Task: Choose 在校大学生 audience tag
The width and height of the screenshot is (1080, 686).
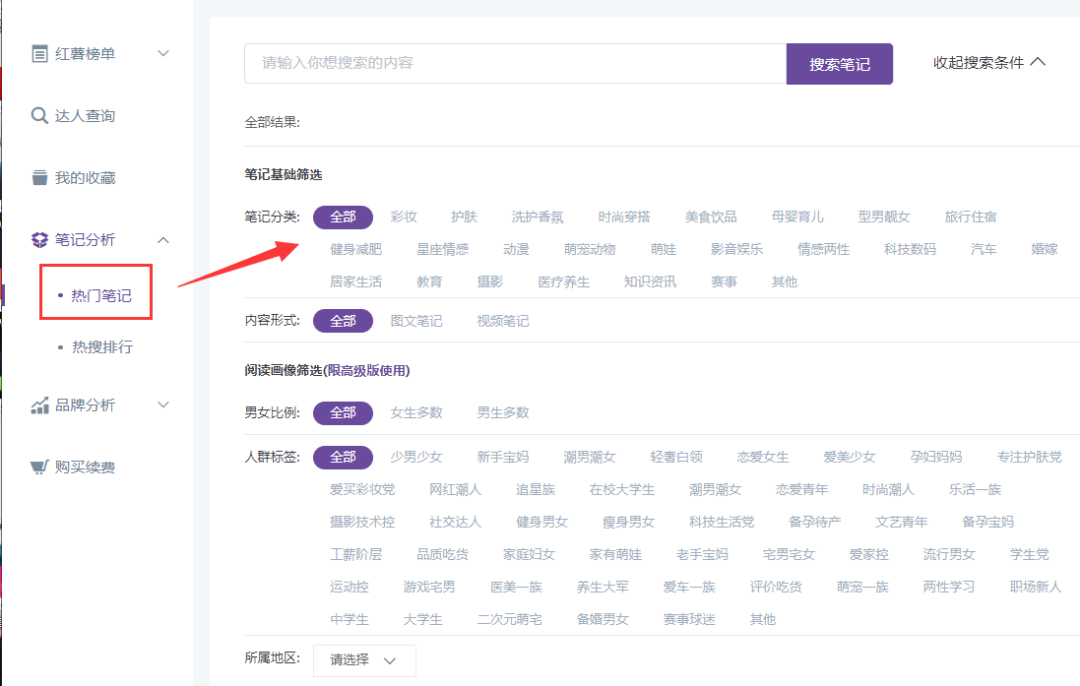Action: click(x=622, y=489)
